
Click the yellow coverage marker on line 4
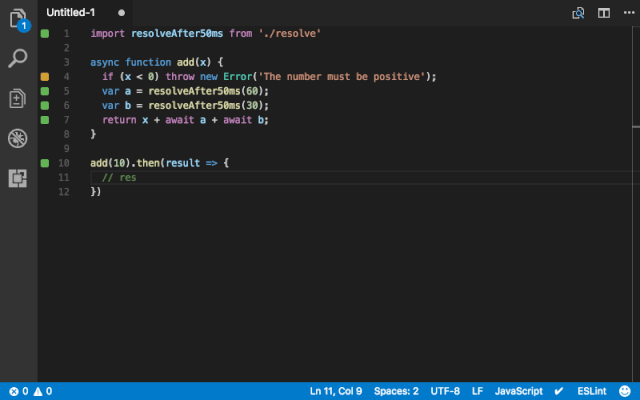45,77
